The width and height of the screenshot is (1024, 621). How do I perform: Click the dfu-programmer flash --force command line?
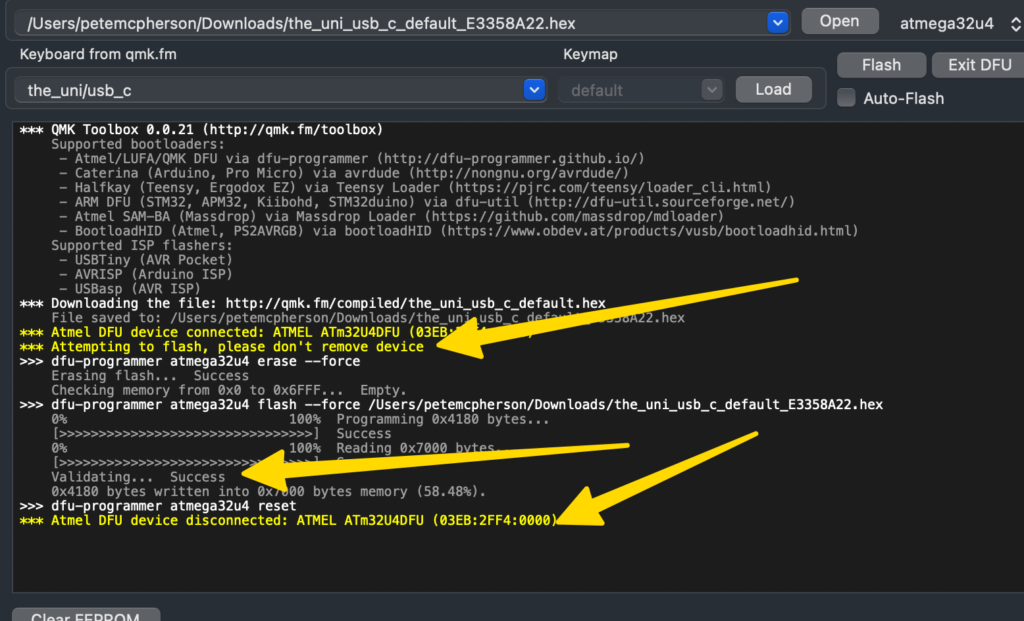tap(451, 404)
